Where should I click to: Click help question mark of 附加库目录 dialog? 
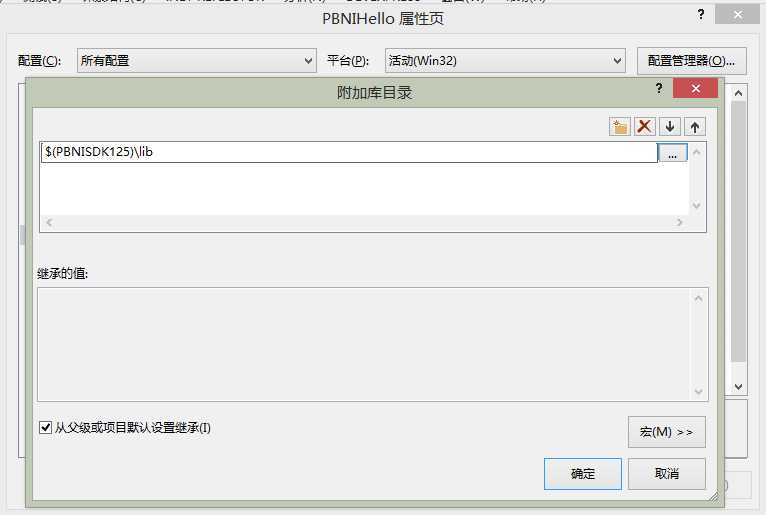(x=659, y=88)
